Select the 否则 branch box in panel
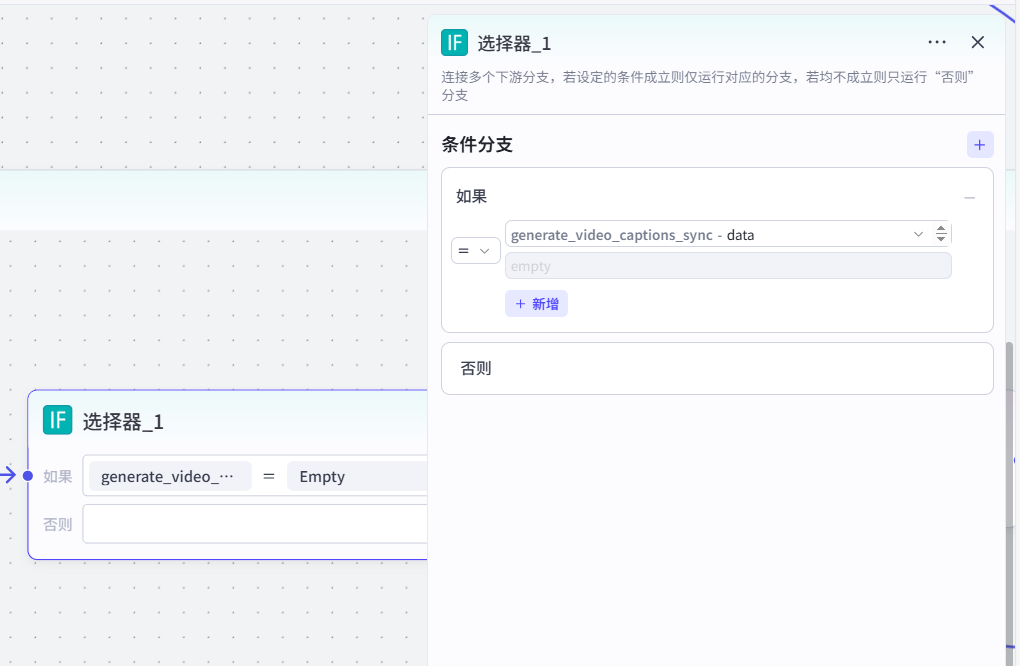 (x=717, y=369)
